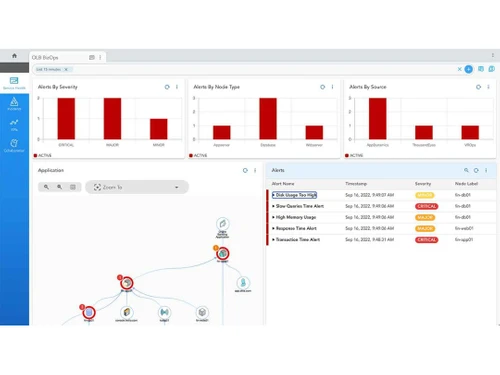Open OLB BizOps tab layout icon
This screenshot has width=500, height=375.
coord(92,57)
